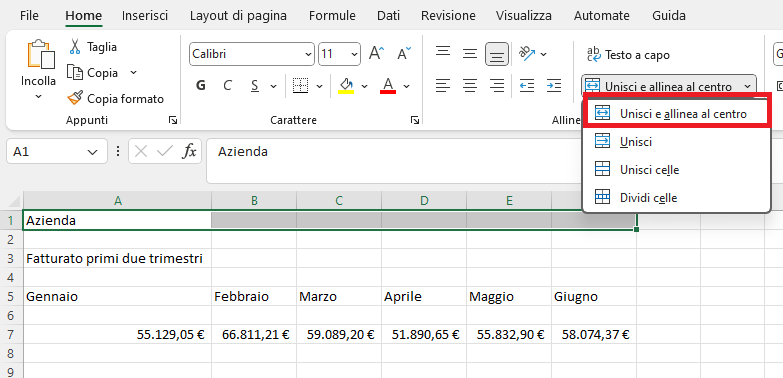Viewport: 783px width, 378px height.
Task: Open fill color dropdown arrow
Action: (x=365, y=86)
